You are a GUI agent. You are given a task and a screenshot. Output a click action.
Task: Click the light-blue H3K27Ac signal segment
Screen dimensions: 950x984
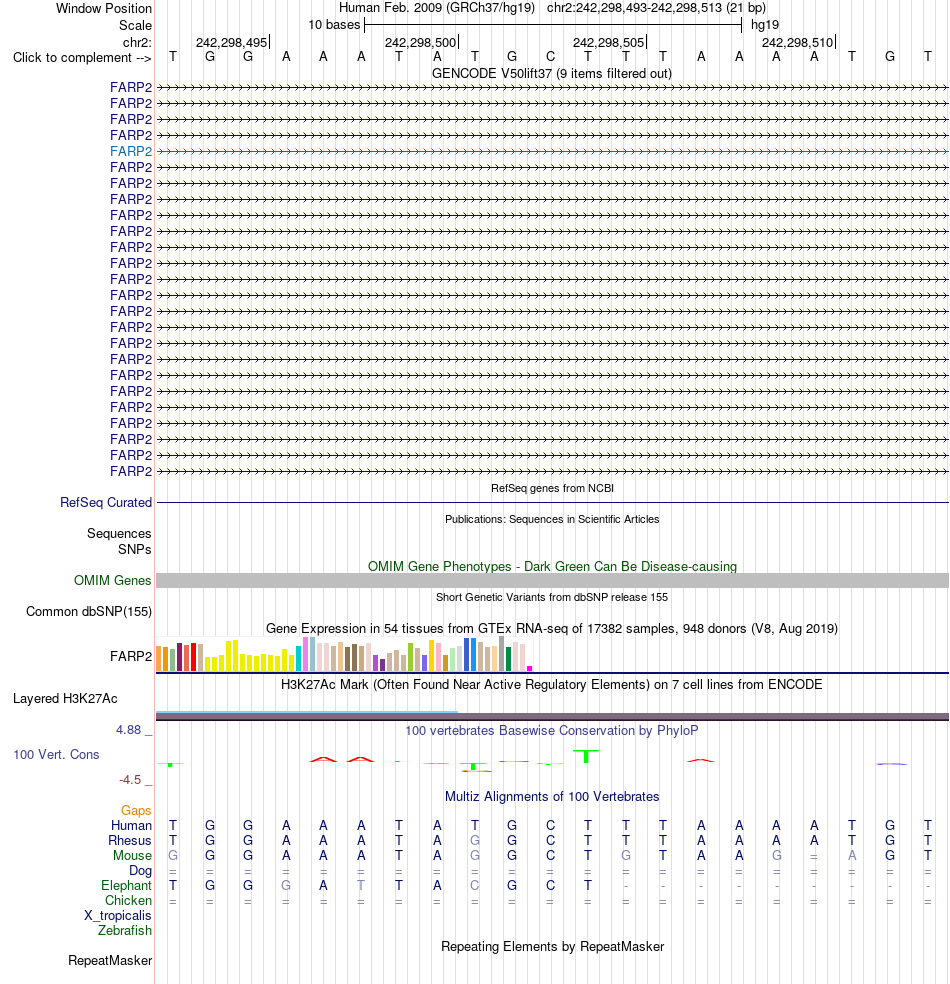point(307,712)
